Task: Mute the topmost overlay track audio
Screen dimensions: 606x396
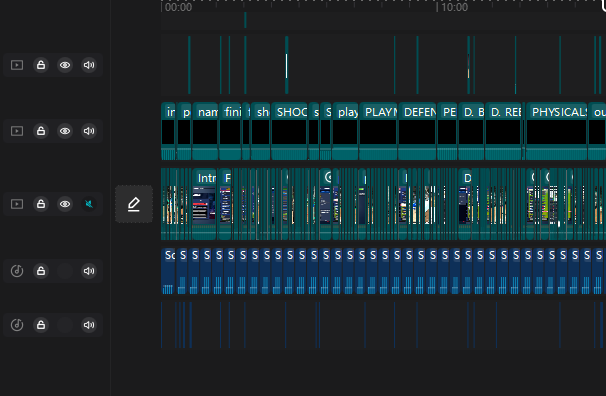Action: [89, 65]
